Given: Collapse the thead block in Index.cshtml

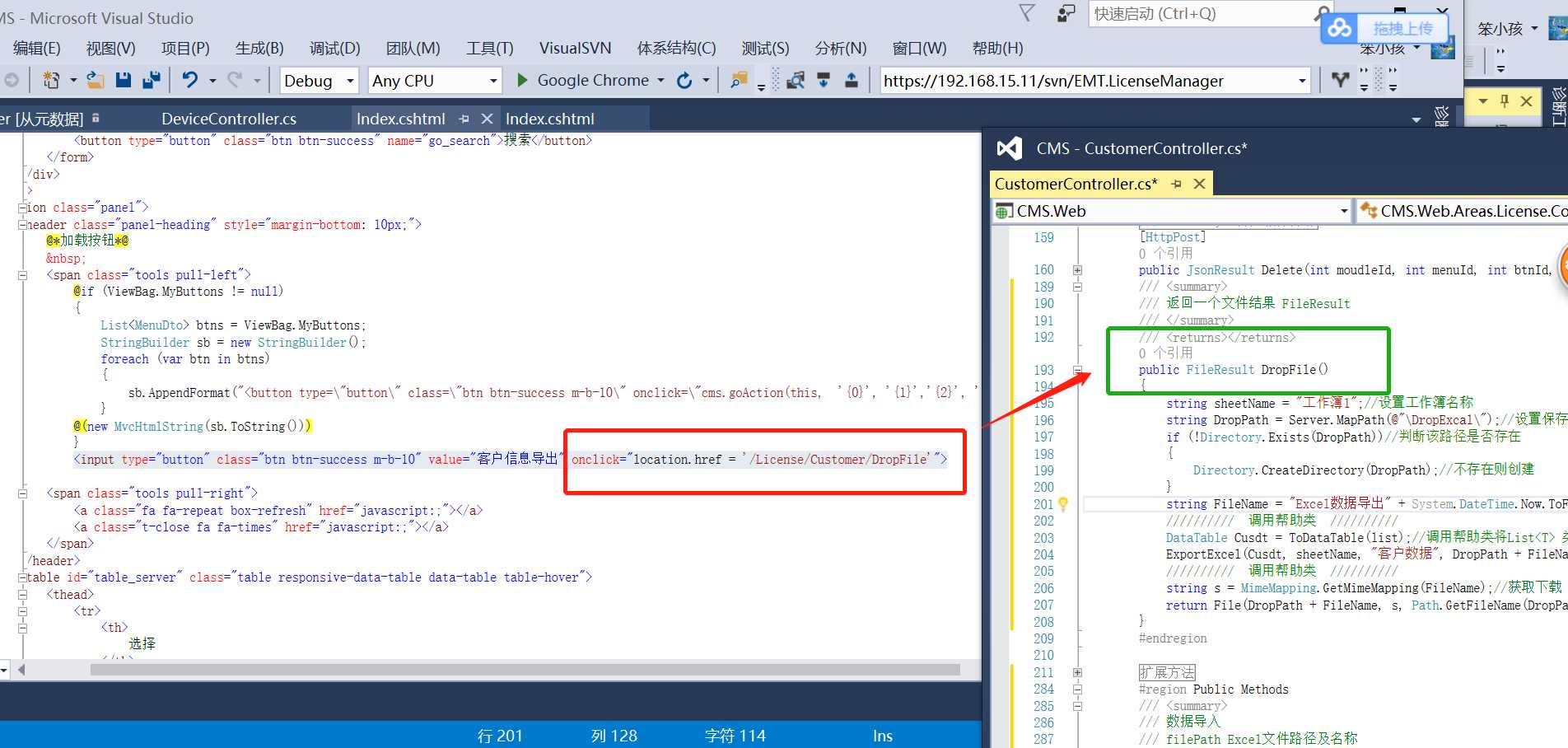Looking at the screenshot, I should (x=23, y=595).
